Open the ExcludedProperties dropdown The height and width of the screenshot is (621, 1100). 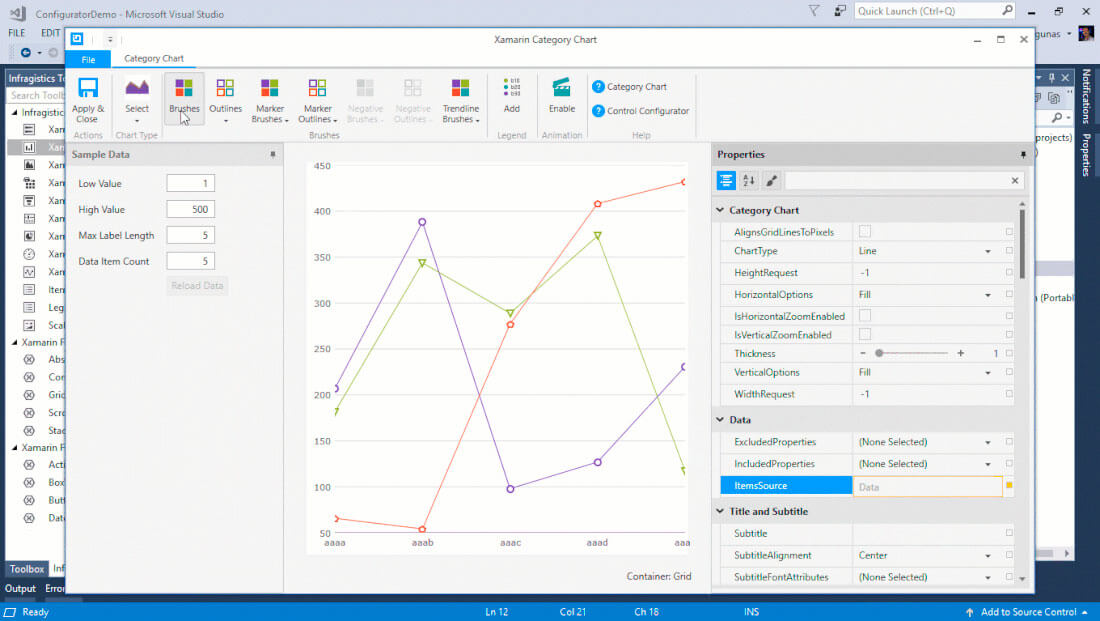point(987,442)
